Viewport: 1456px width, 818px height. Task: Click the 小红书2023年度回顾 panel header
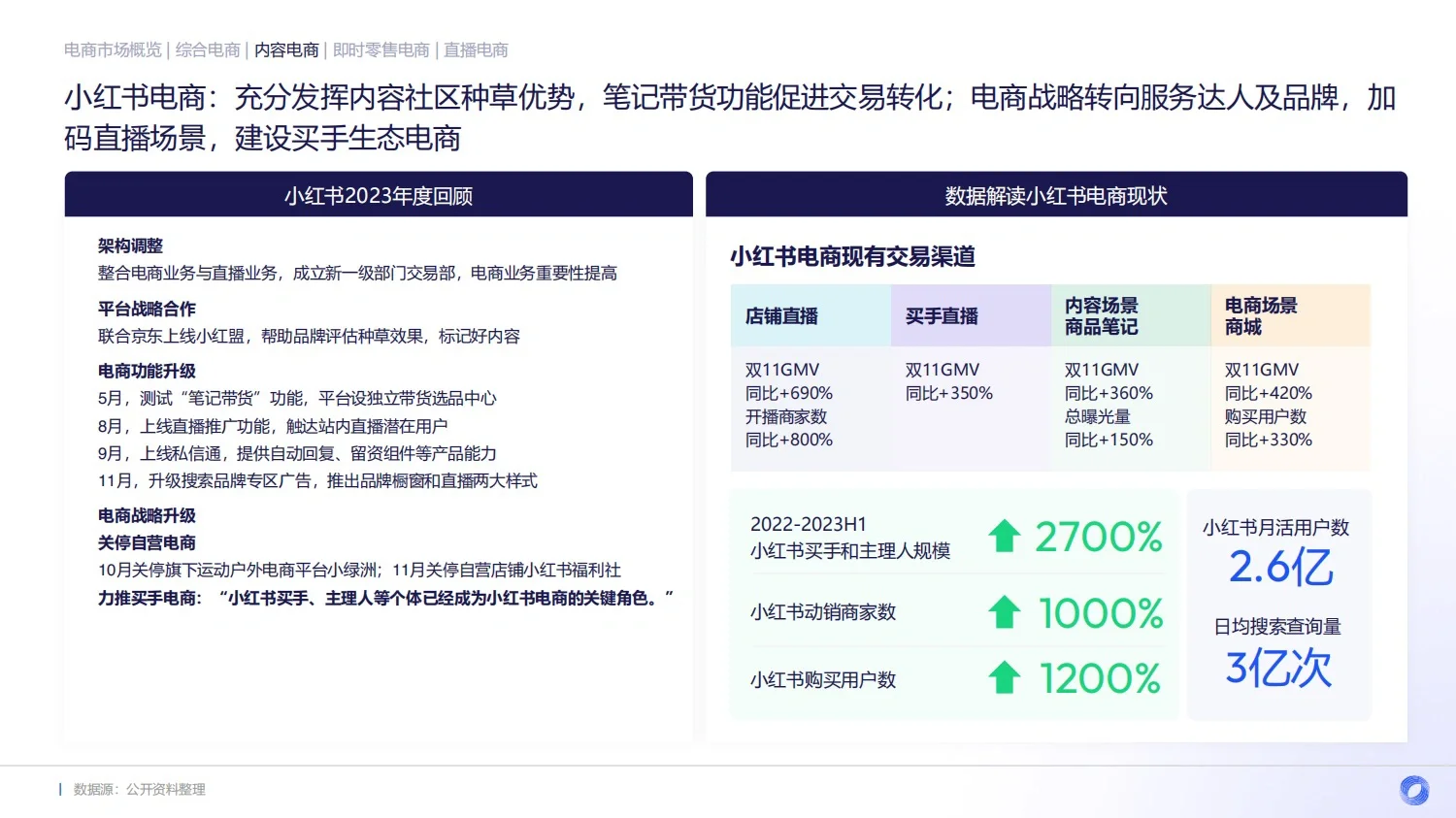[x=379, y=195]
